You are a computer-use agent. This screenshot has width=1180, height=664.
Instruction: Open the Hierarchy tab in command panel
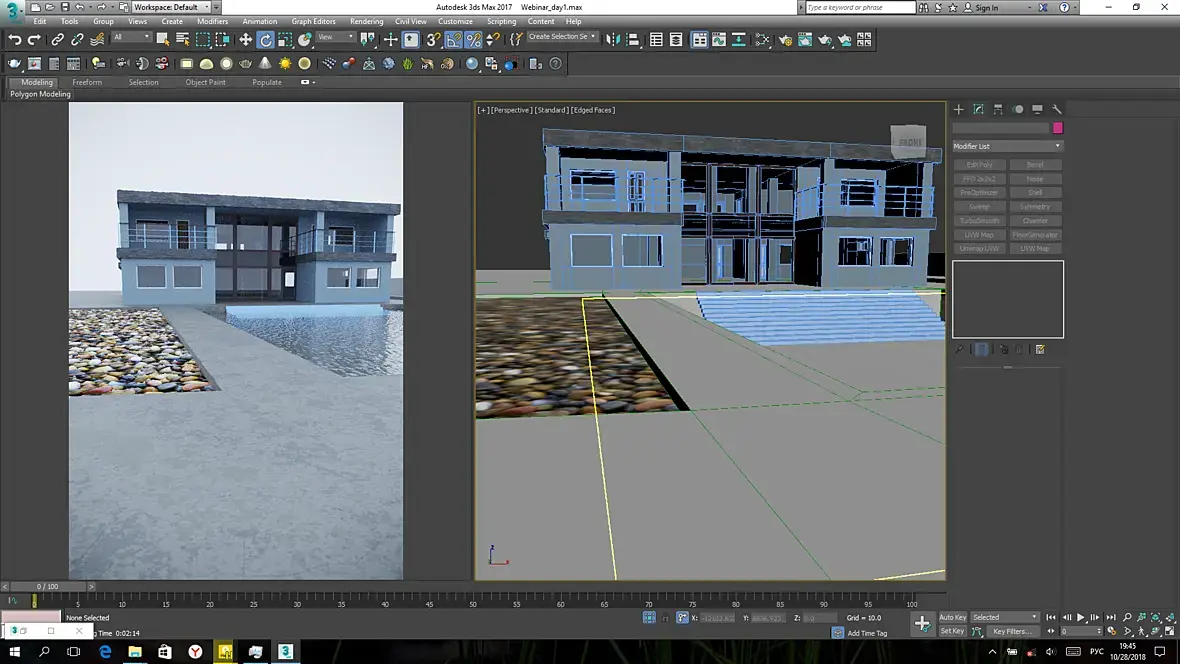(998, 109)
